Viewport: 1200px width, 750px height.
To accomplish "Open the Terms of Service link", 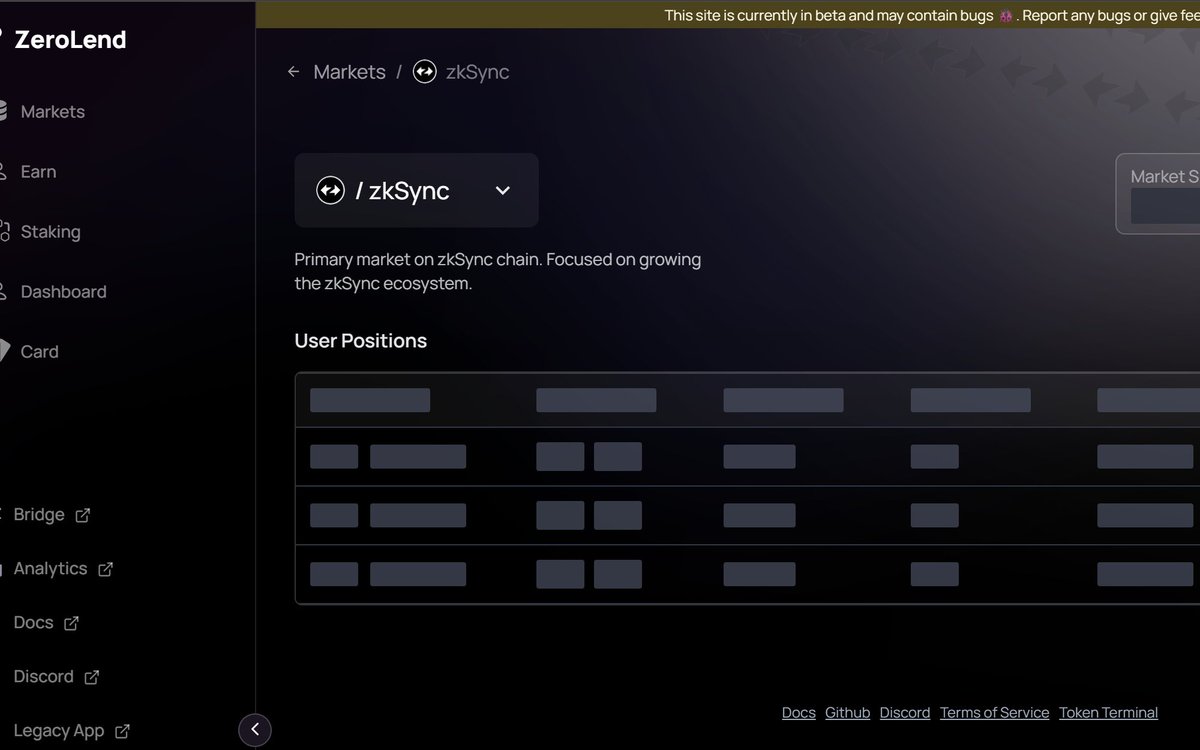I will (x=995, y=713).
